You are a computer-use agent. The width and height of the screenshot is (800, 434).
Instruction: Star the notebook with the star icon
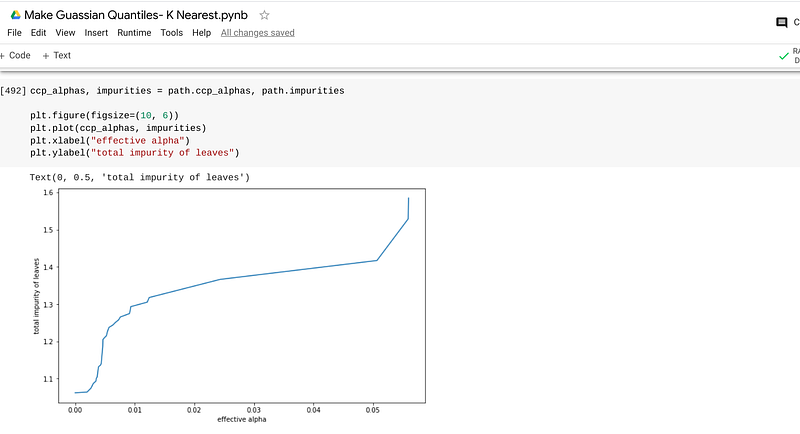tap(264, 15)
